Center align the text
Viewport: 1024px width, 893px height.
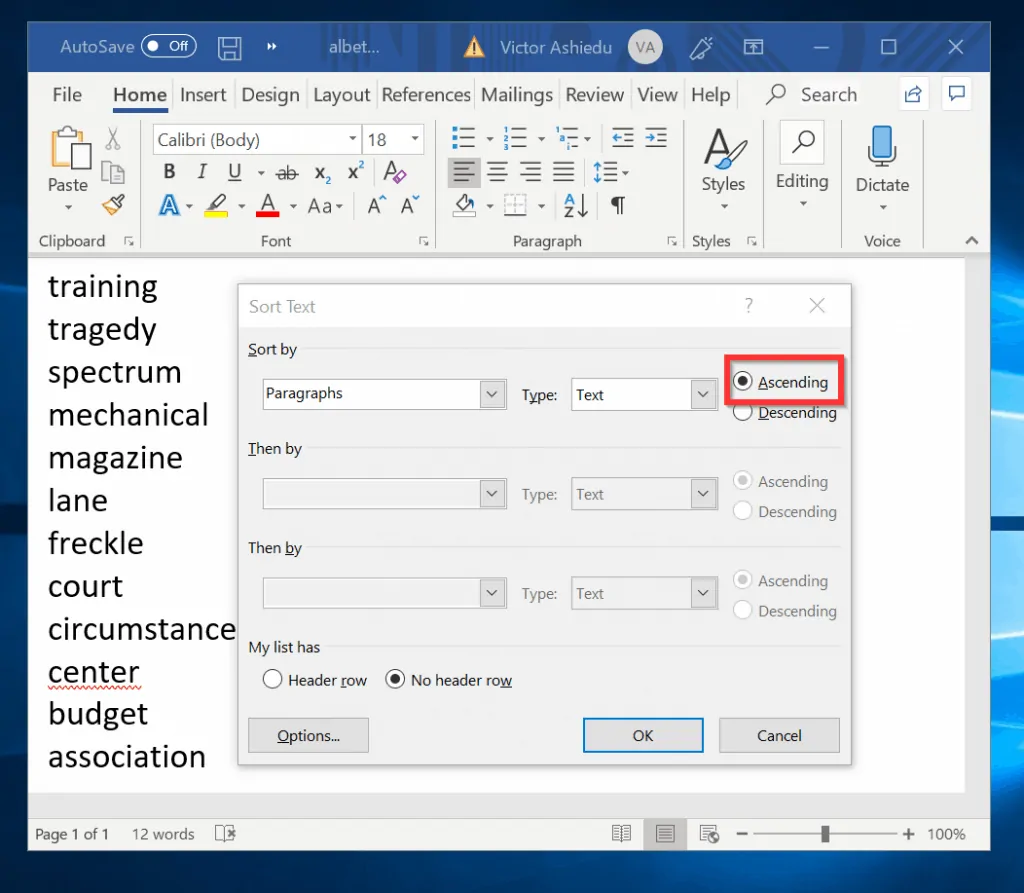(497, 172)
